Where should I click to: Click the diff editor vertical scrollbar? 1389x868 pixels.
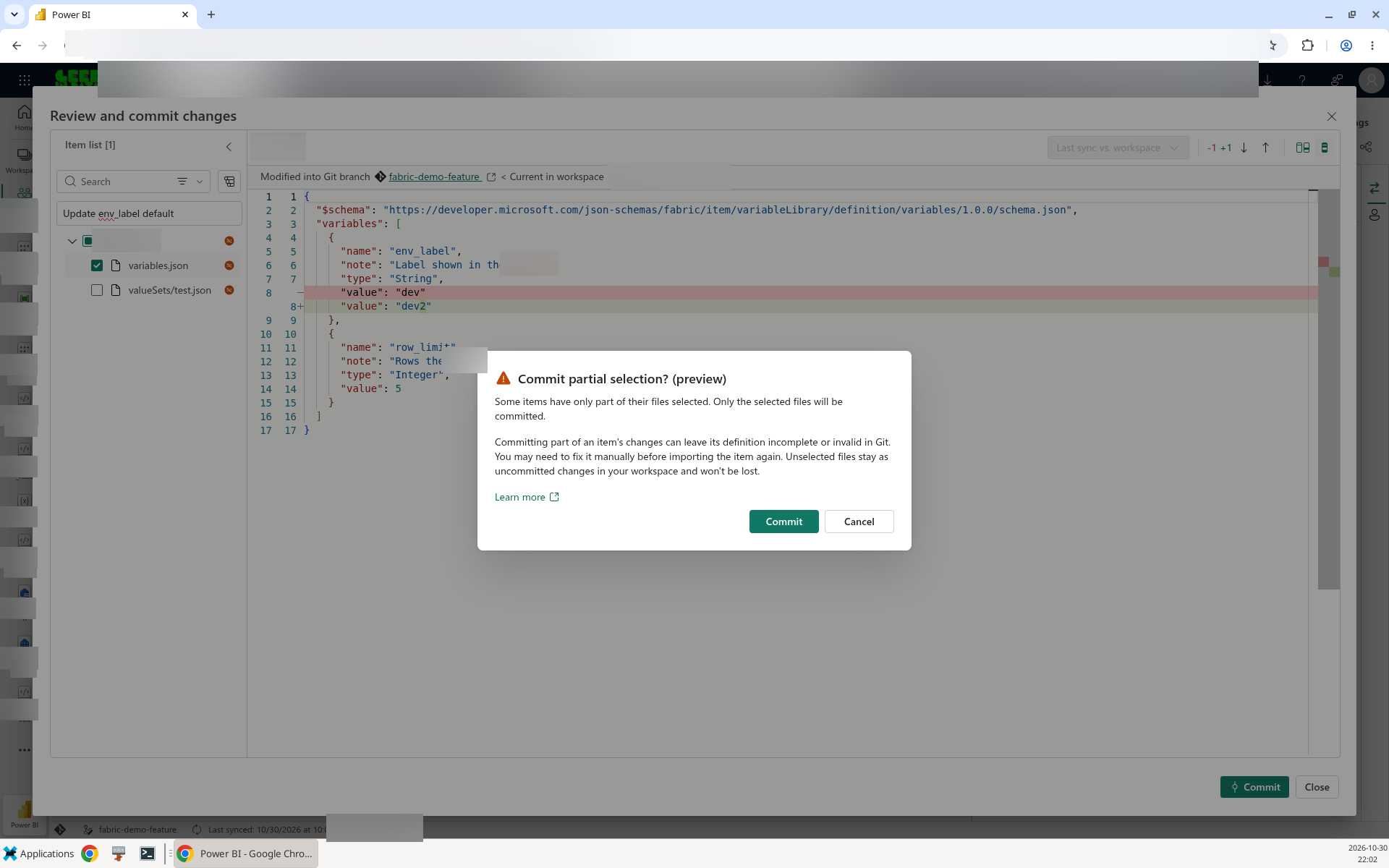tap(1329, 391)
